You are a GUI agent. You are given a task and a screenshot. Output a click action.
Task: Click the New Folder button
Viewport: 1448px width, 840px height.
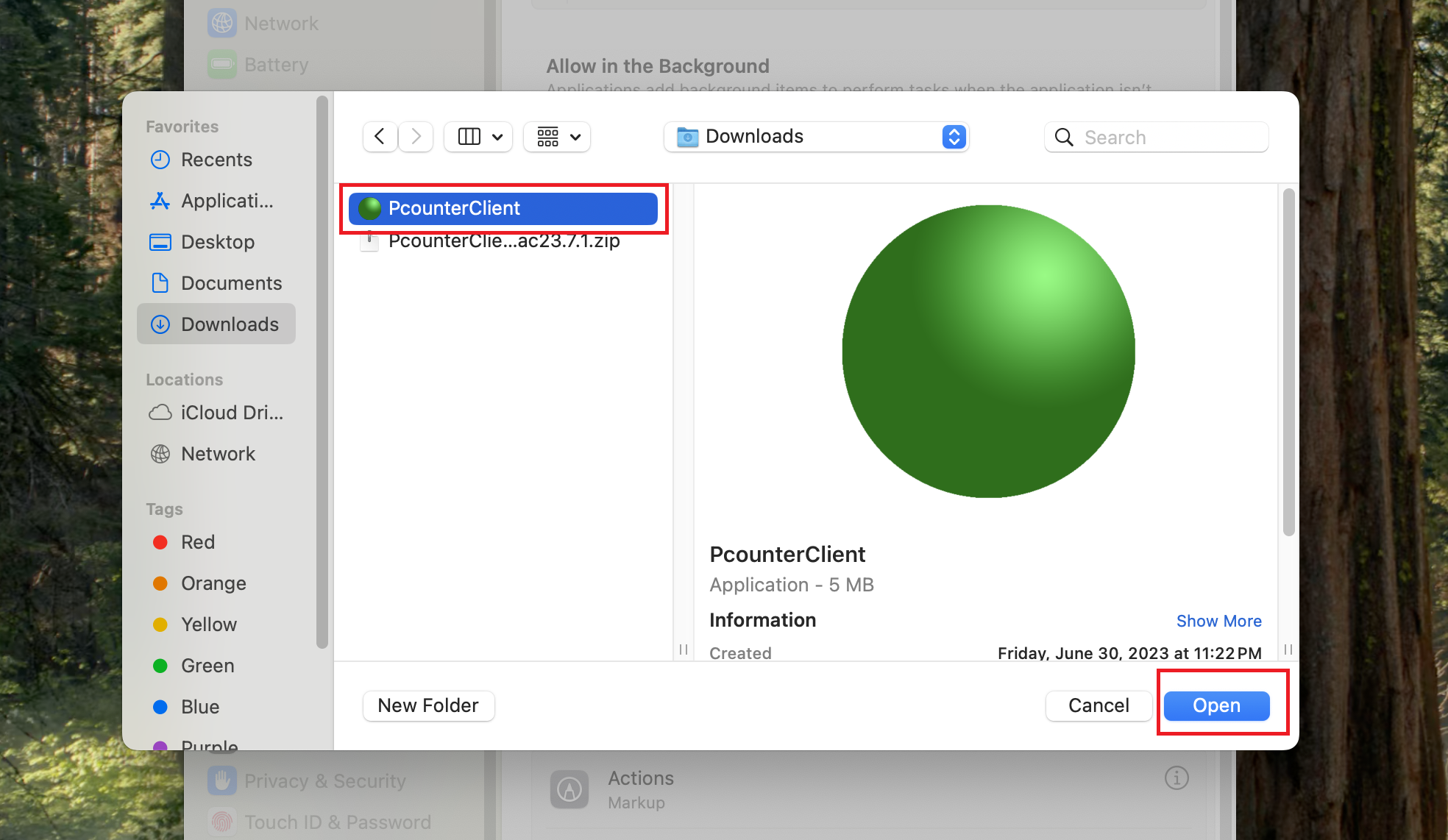(428, 705)
